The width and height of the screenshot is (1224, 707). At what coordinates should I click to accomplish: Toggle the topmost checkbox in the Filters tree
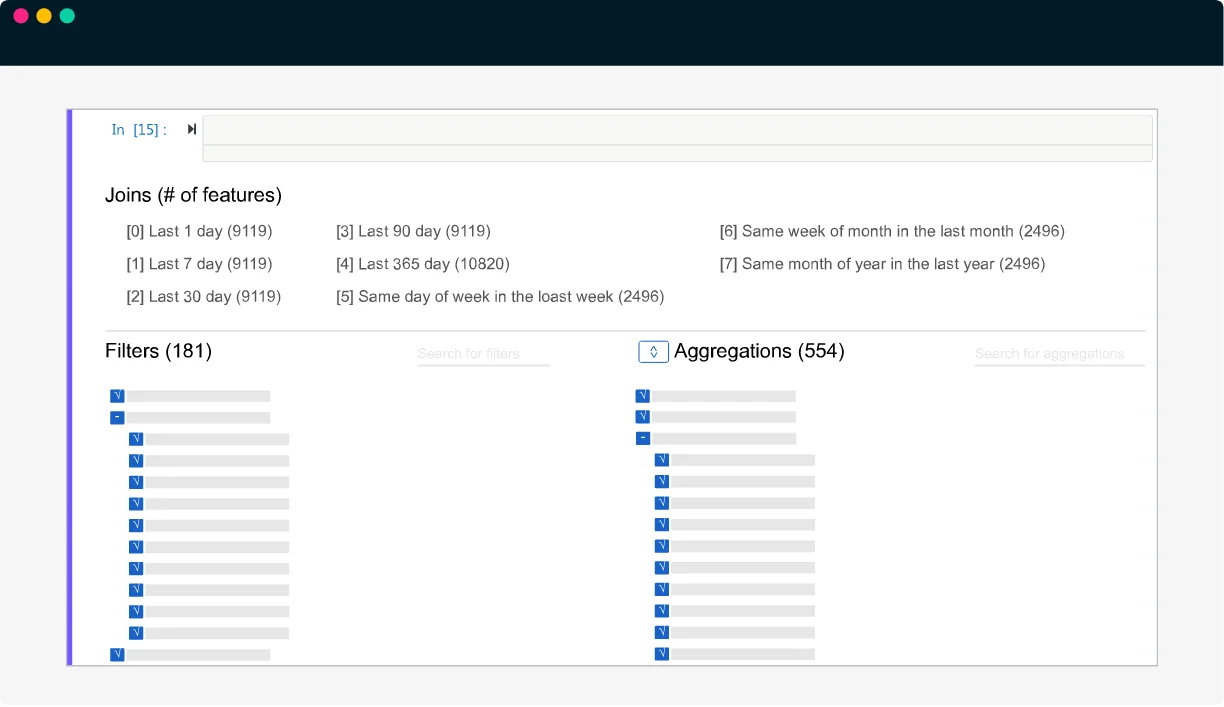(x=117, y=396)
